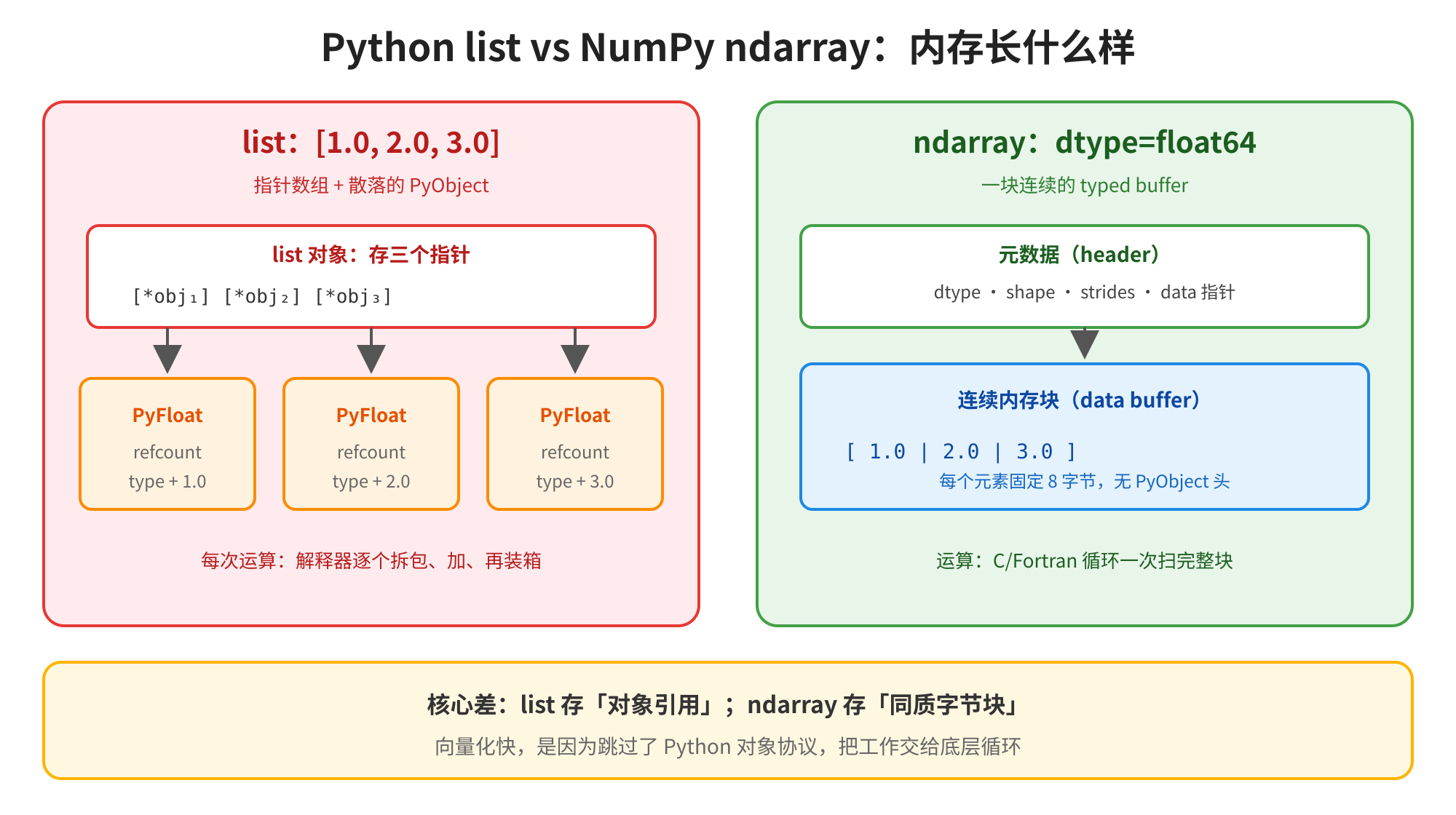Click the subtitle '一块连续的 typed buffer'
This screenshot has width=1456, height=815.
(1085, 186)
